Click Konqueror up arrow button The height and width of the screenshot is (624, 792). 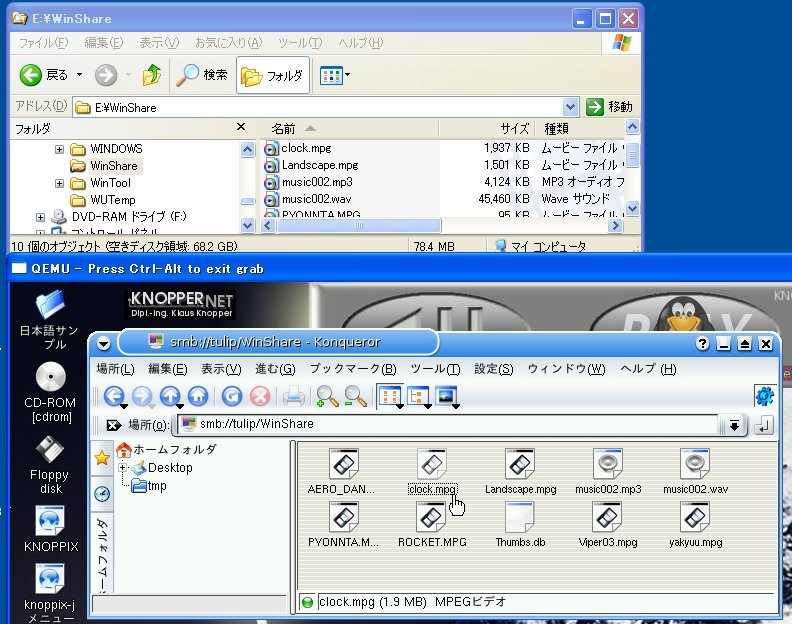[171, 396]
